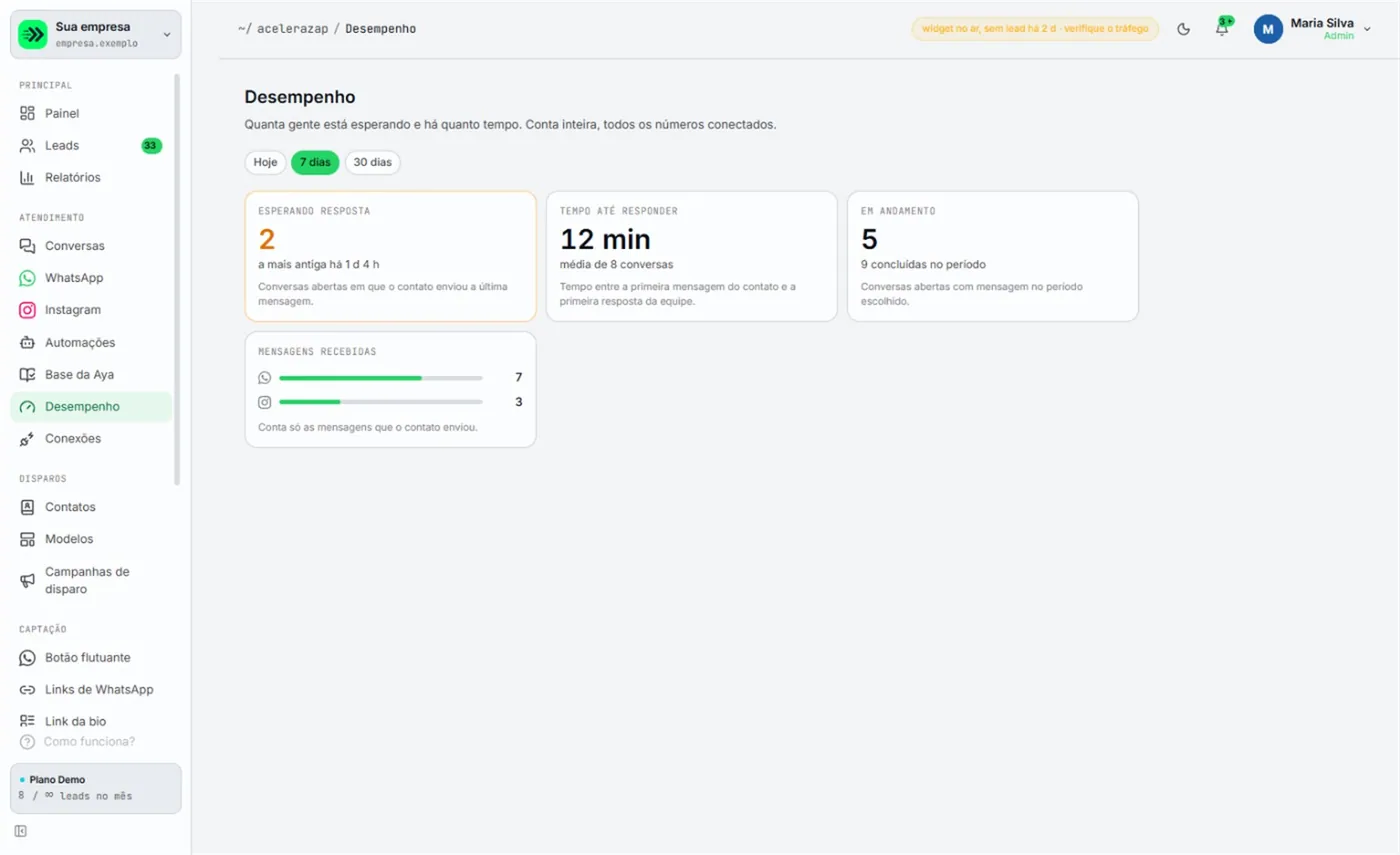
Task: Click the Leads people icon
Action: pyautogui.click(x=28, y=145)
